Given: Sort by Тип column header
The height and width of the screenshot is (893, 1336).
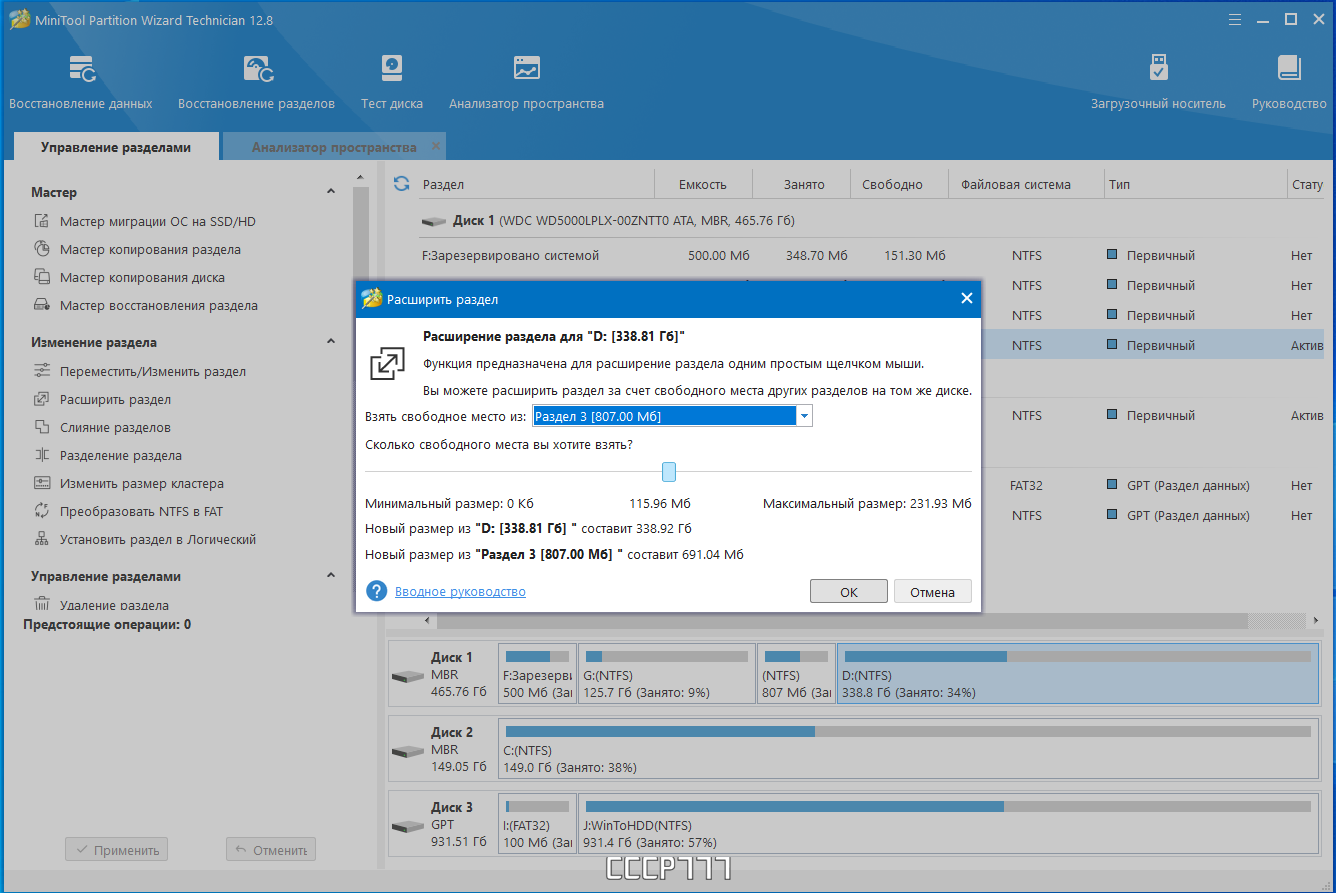Looking at the screenshot, I should click(x=1195, y=184).
